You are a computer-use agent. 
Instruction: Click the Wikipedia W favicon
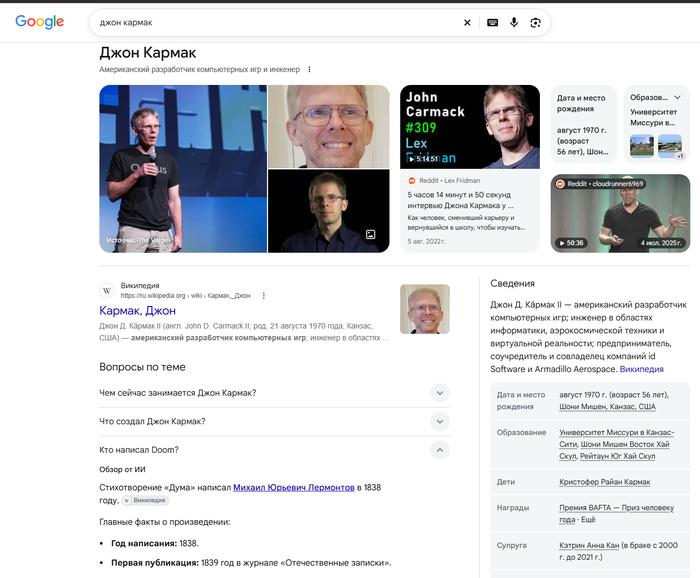point(107,291)
